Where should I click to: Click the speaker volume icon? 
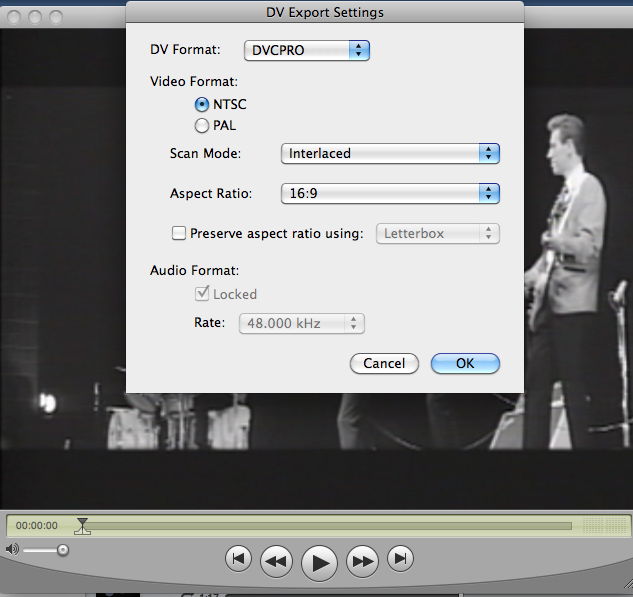(12, 549)
